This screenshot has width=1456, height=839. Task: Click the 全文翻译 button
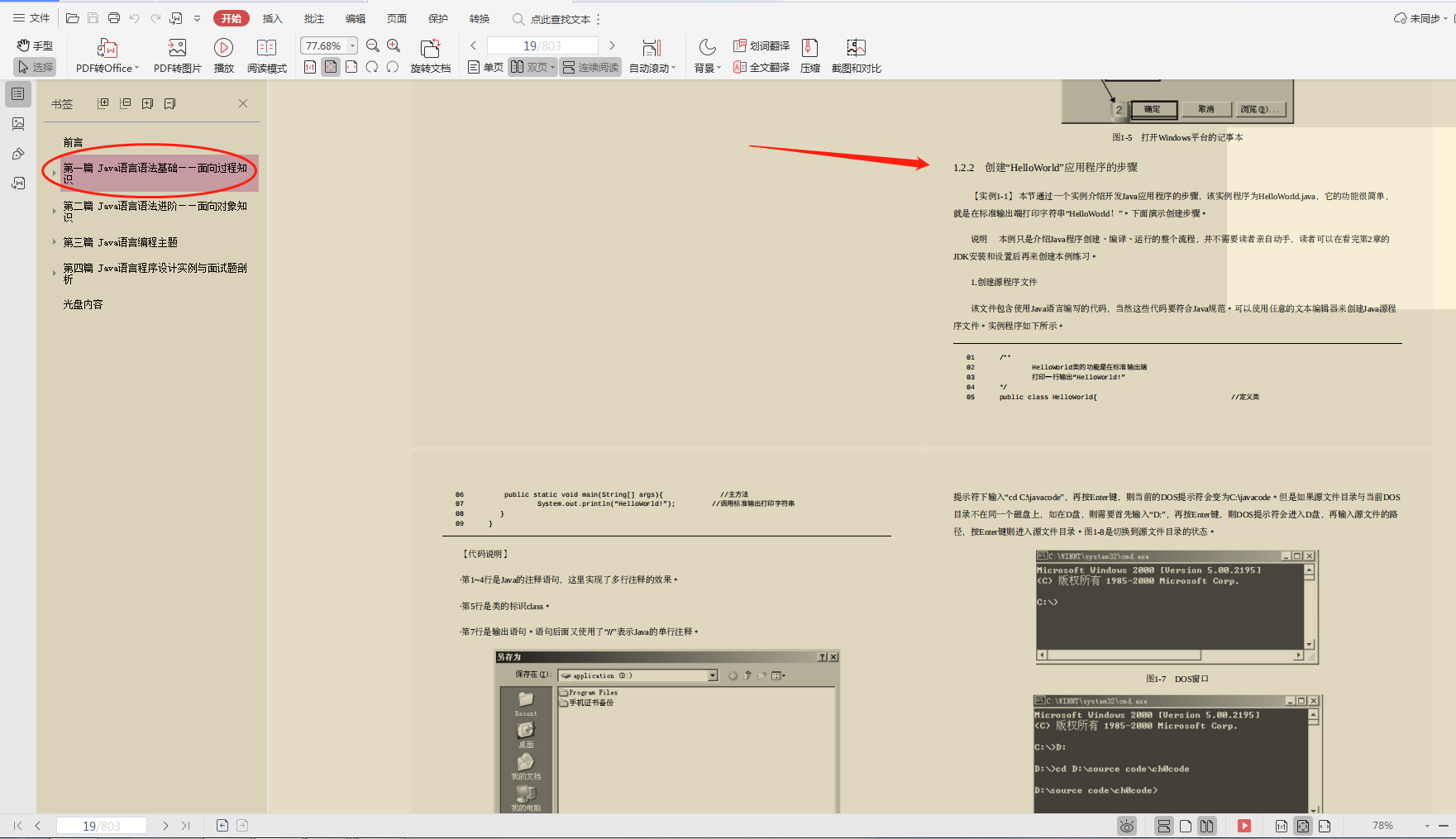coord(761,67)
